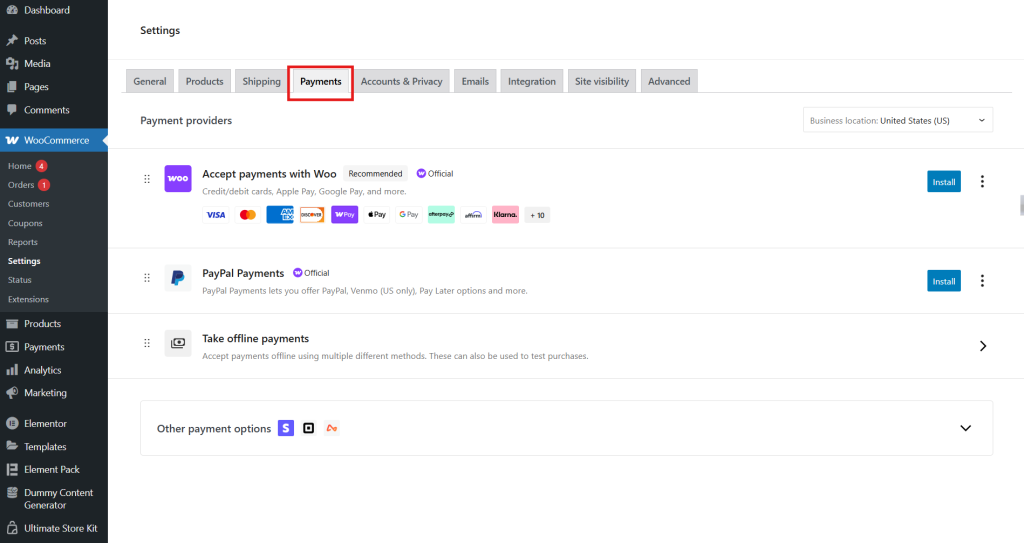Click the Recommended badge
The image size is (1024, 543).
(x=376, y=174)
